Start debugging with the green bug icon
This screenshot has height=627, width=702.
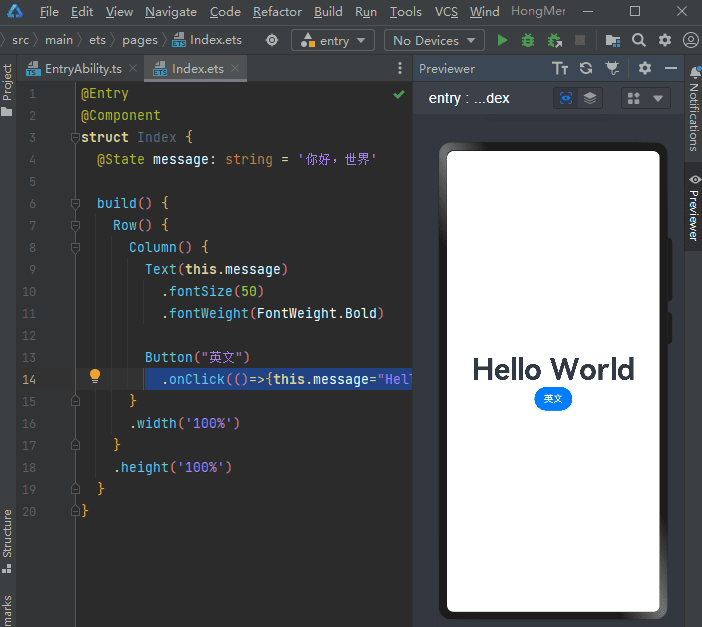pos(528,41)
